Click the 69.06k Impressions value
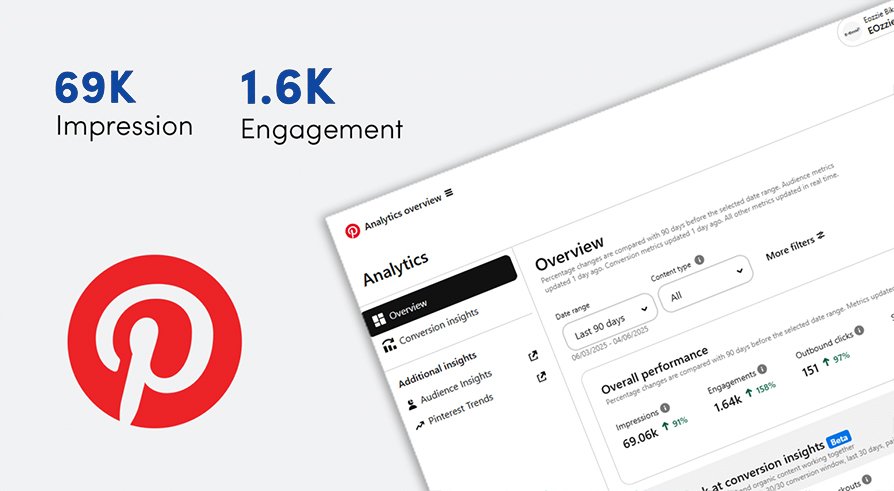894x491 pixels. click(640, 439)
